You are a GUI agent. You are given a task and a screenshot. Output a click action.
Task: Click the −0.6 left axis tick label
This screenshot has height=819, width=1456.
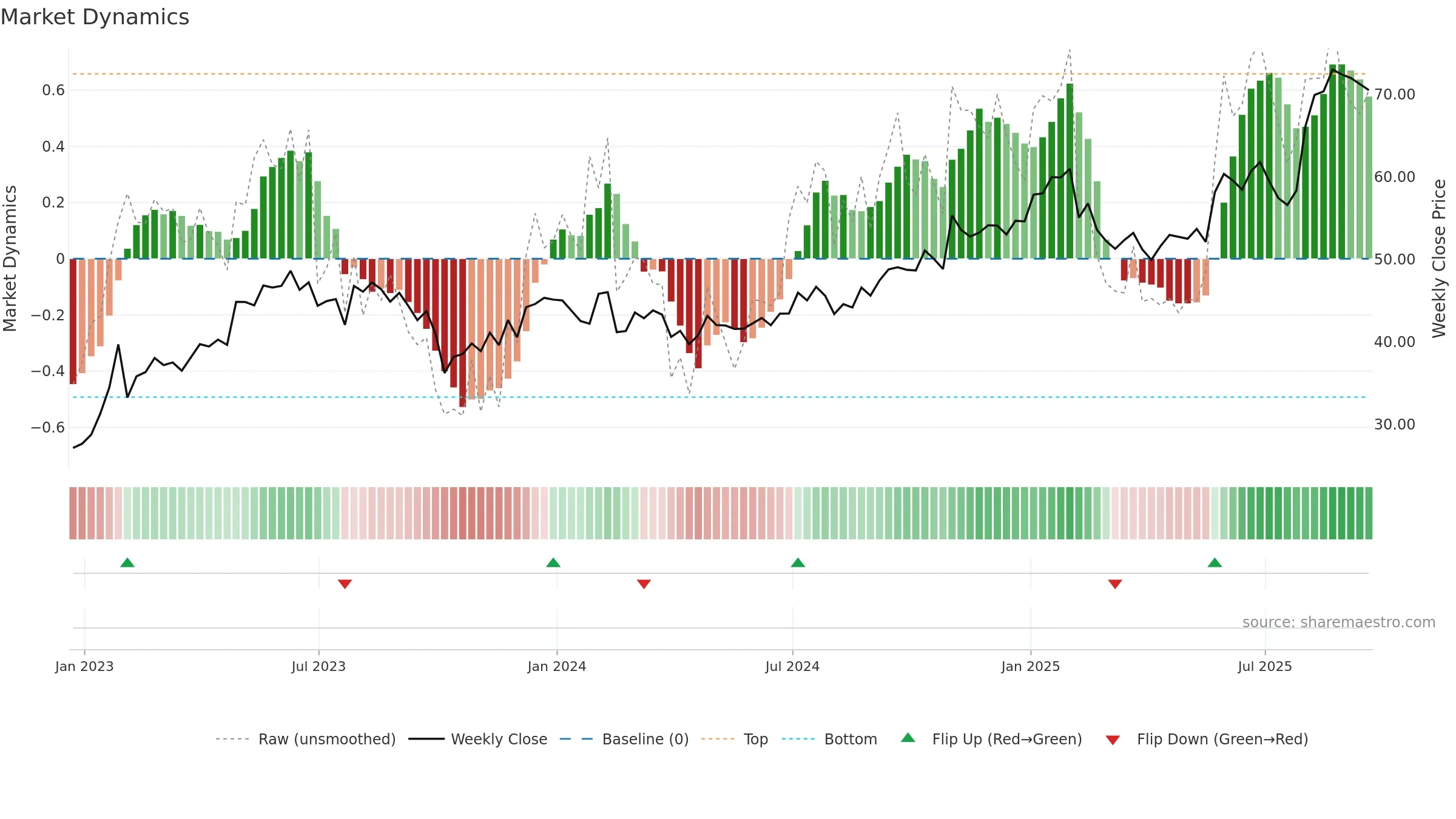(x=48, y=428)
